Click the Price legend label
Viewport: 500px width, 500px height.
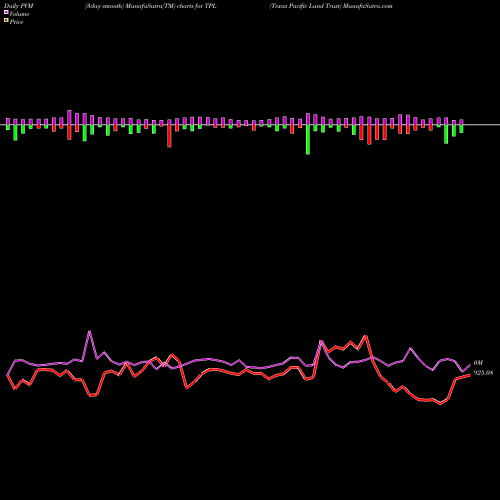click(16, 22)
